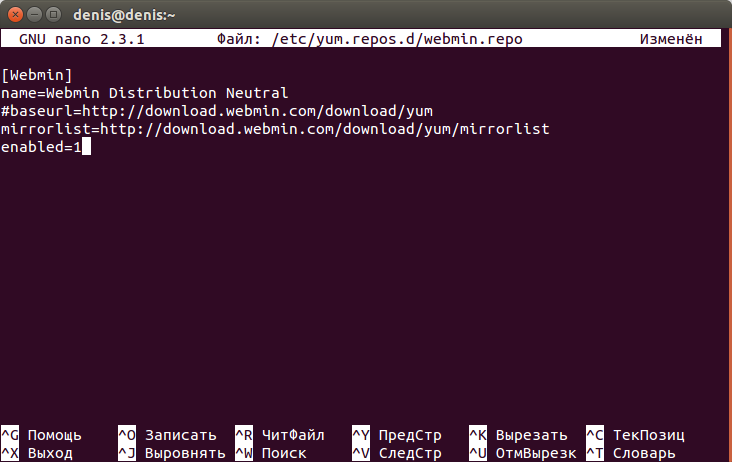Click the ^C ТекПозиц cursor position shortcut
732x462 pixels.
click(635, 435)
